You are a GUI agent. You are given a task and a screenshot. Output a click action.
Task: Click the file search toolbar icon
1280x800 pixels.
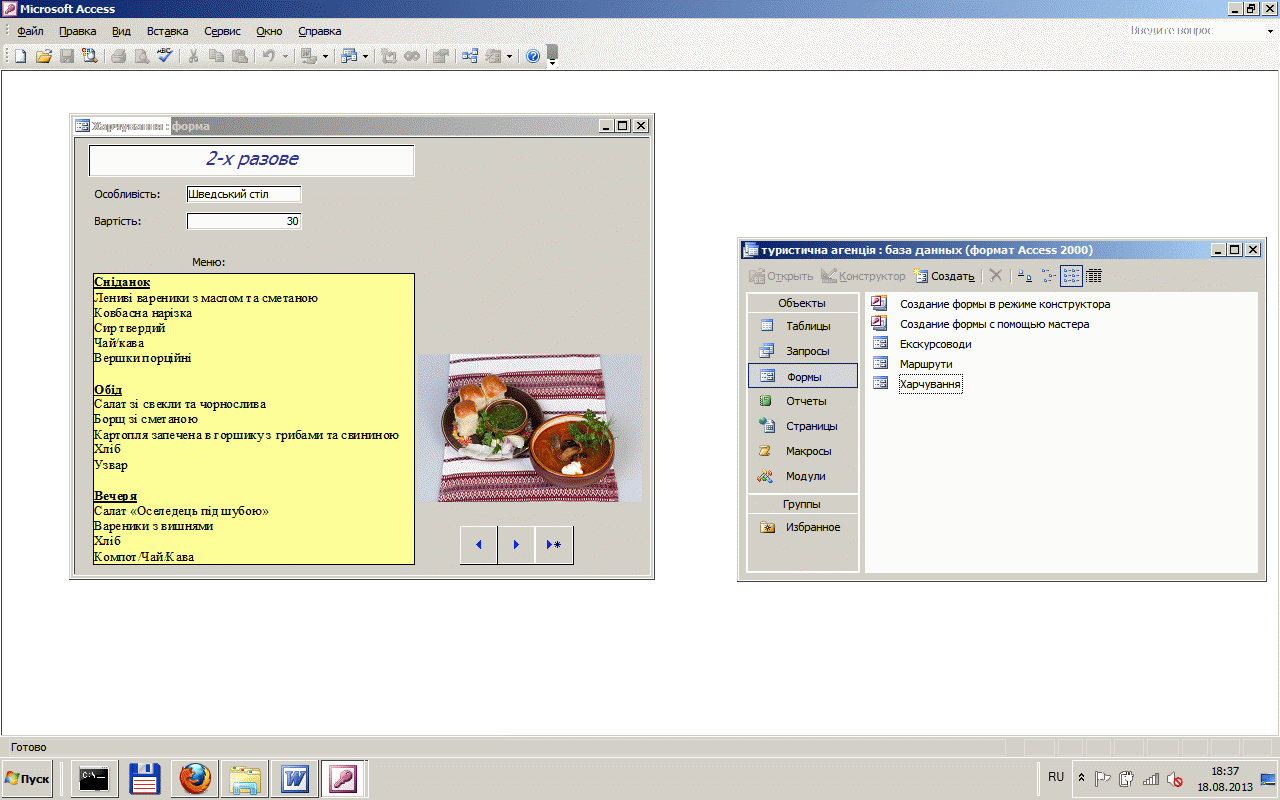tap(90, 56)
